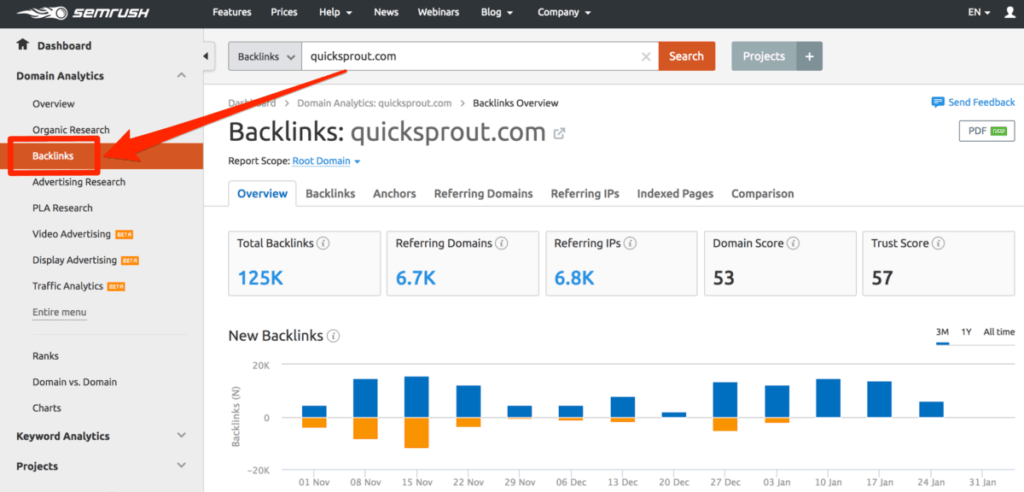
Task: Click the Send Feedback chat icon
Action: tap(938, 102)
